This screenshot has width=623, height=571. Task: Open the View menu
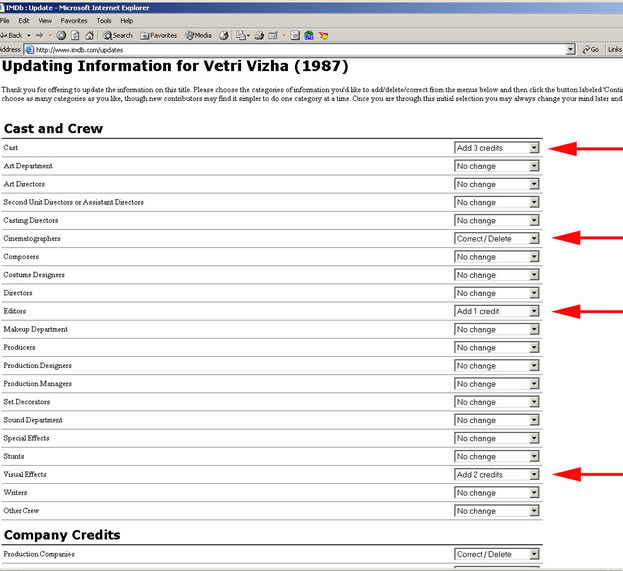point(45,21)
